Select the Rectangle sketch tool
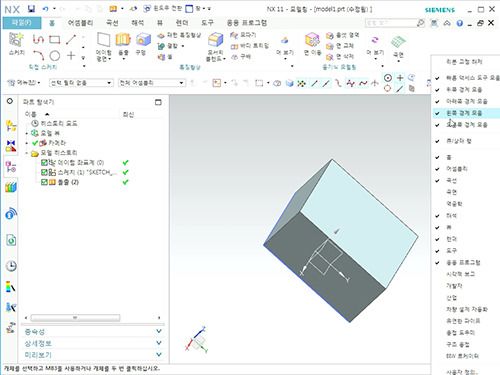This screenshot has width=500, height=375. coord(55,40)
